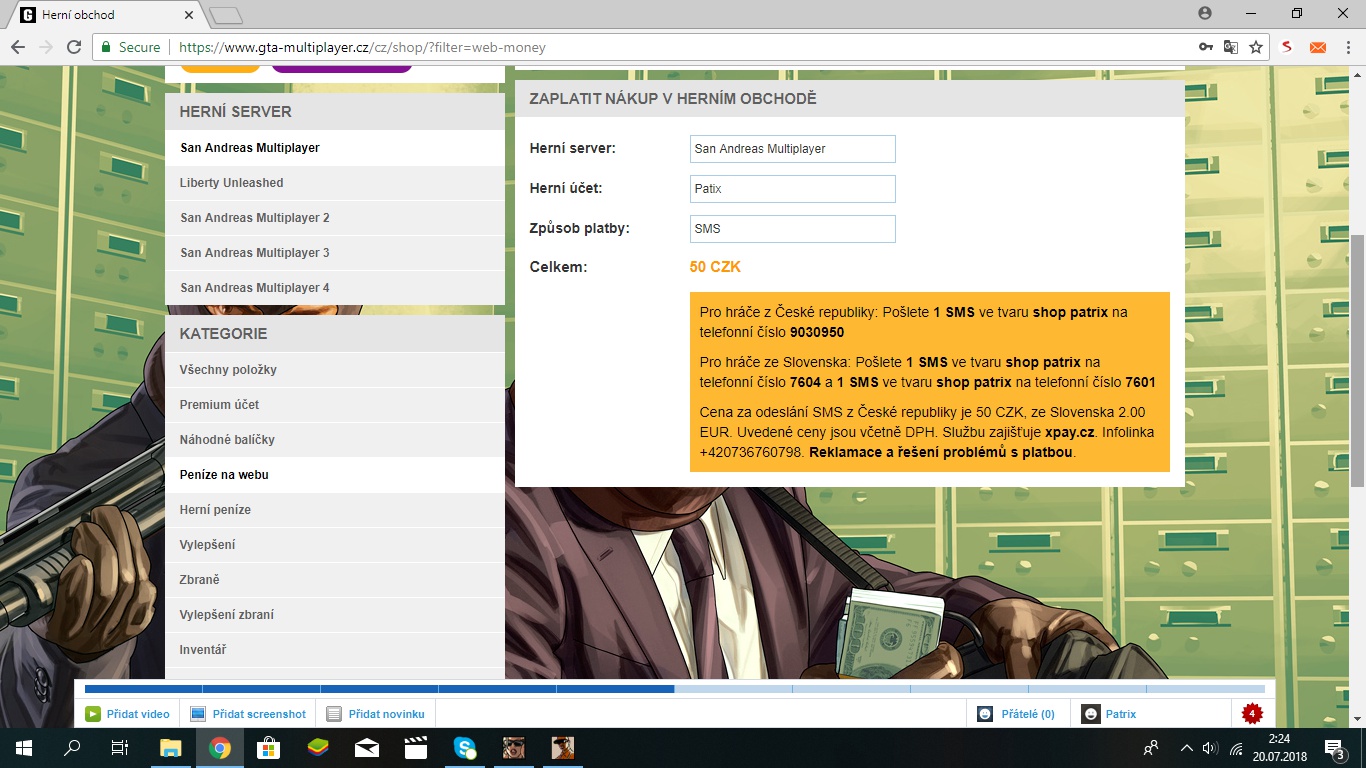The width and height of the screenshot is (1366, 768).
Task: Open the Windows Start menu
Action: (x=24, y=747)
